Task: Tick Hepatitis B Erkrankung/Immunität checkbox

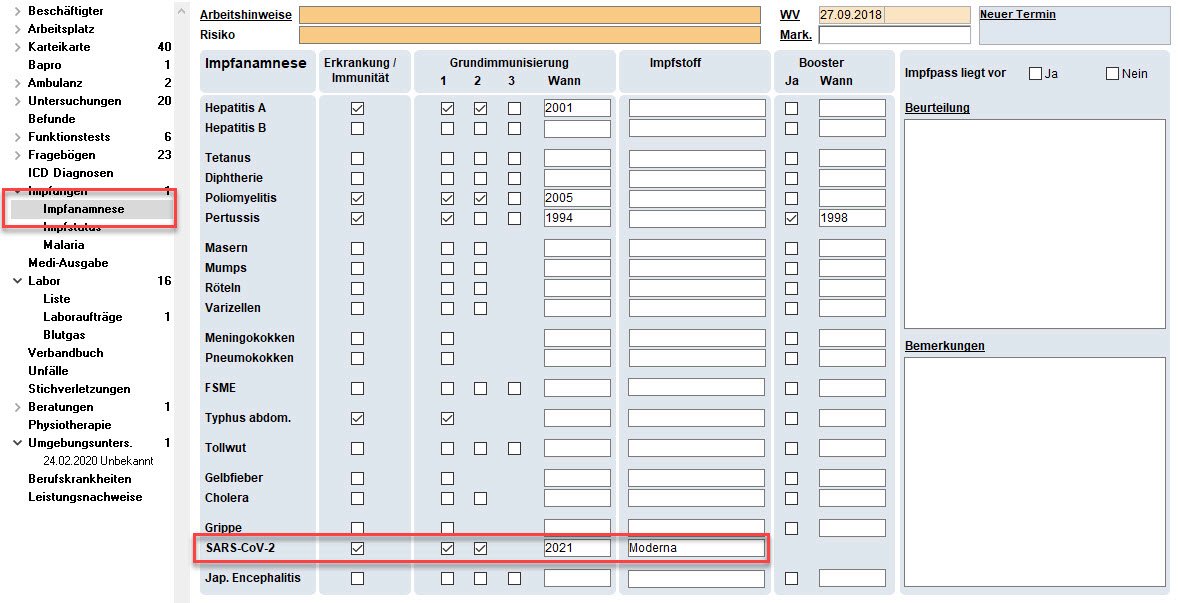Action: click(x=357, y=128)
